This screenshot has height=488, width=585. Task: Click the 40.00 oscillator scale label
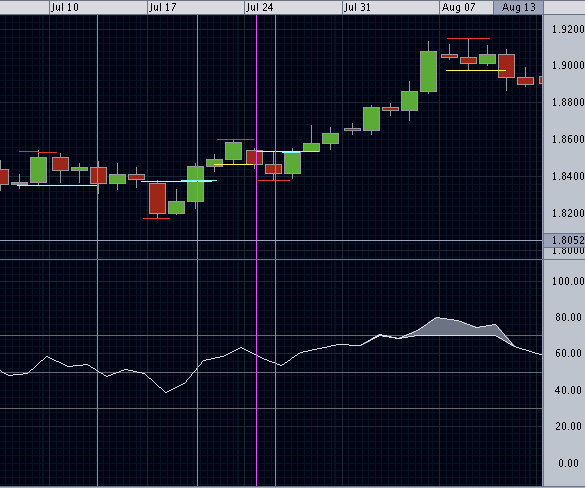click(568, 391)
